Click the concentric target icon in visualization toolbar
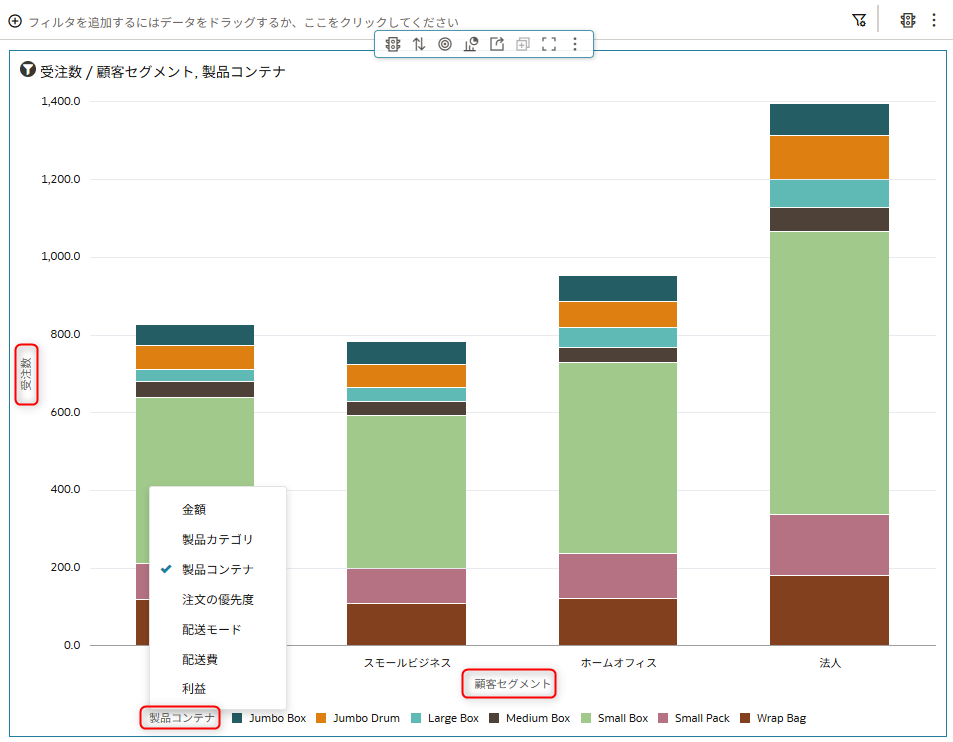The width and height of the screenshot is (953, 742). [445, 44]
